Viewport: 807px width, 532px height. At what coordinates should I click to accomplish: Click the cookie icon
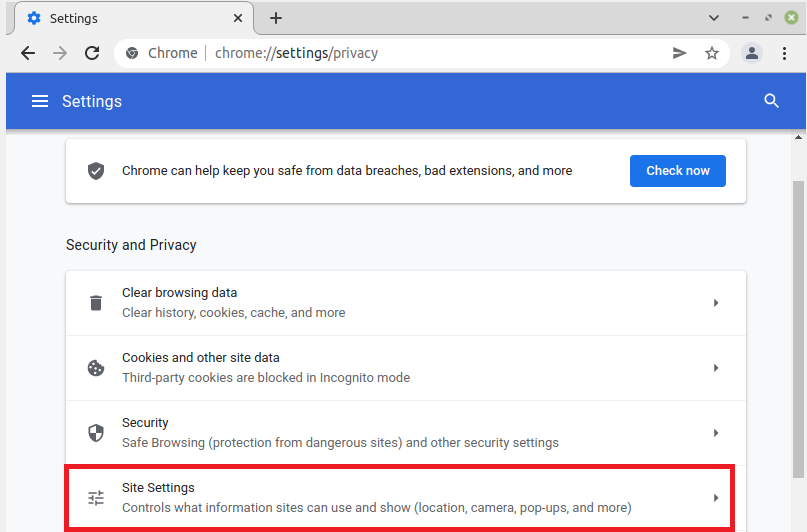pos(96,368)
